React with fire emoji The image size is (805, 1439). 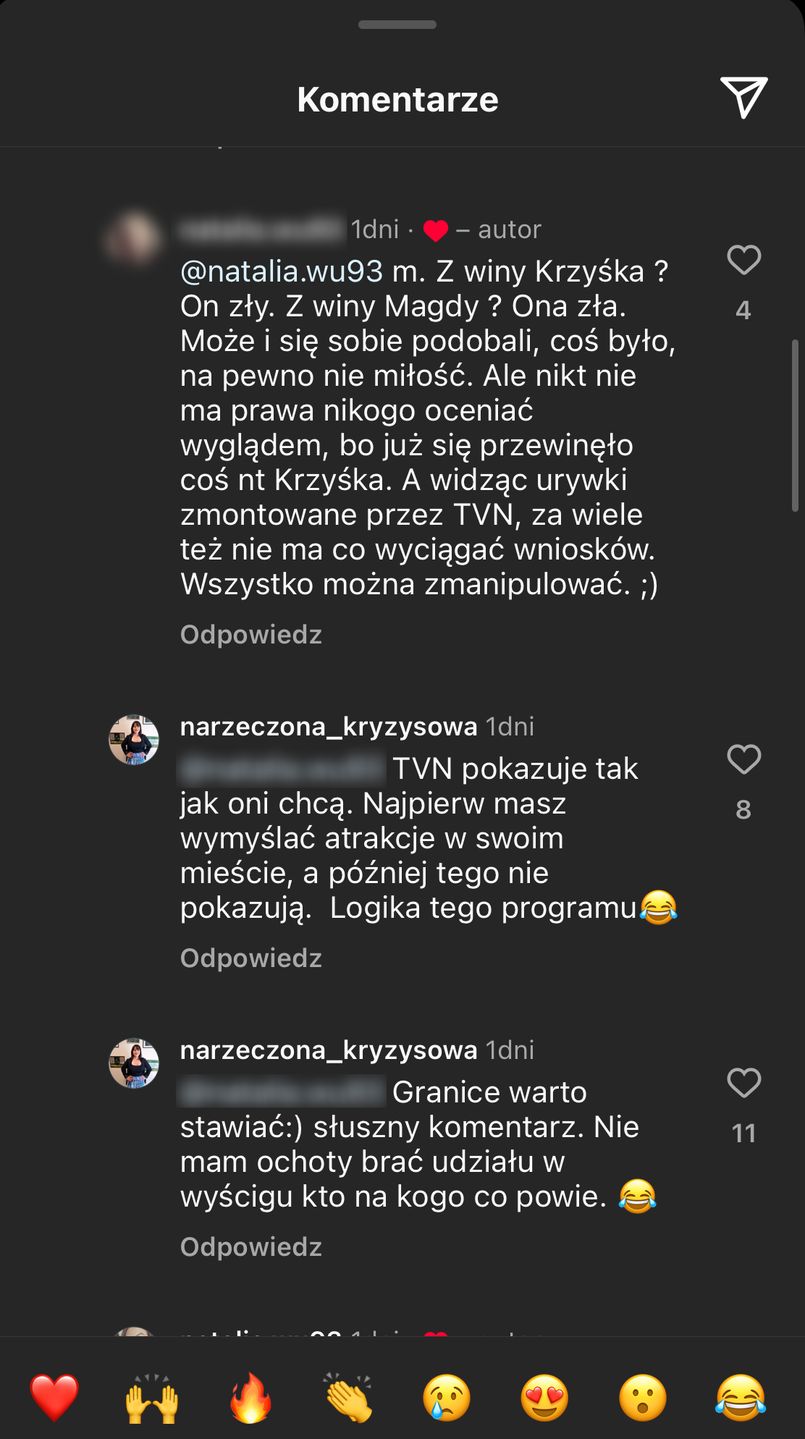point(250,1397)
